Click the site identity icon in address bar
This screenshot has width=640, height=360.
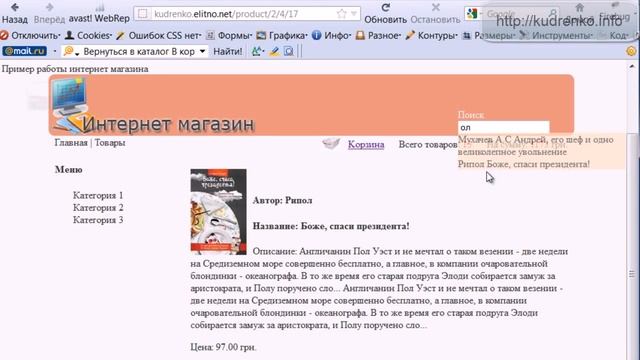(x=142, y=14)
